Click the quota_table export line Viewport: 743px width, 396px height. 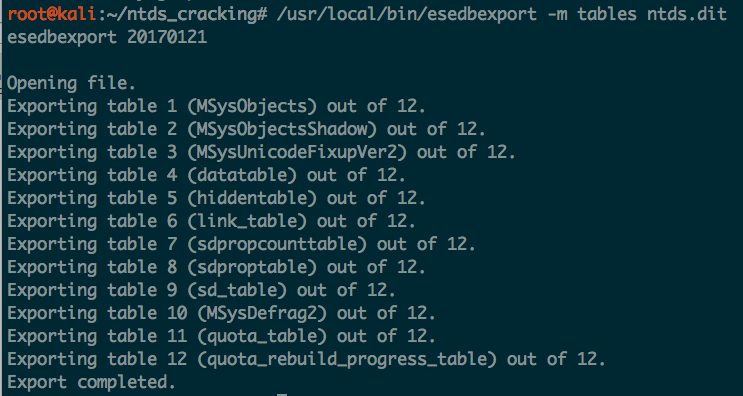[x=222, y=336]
